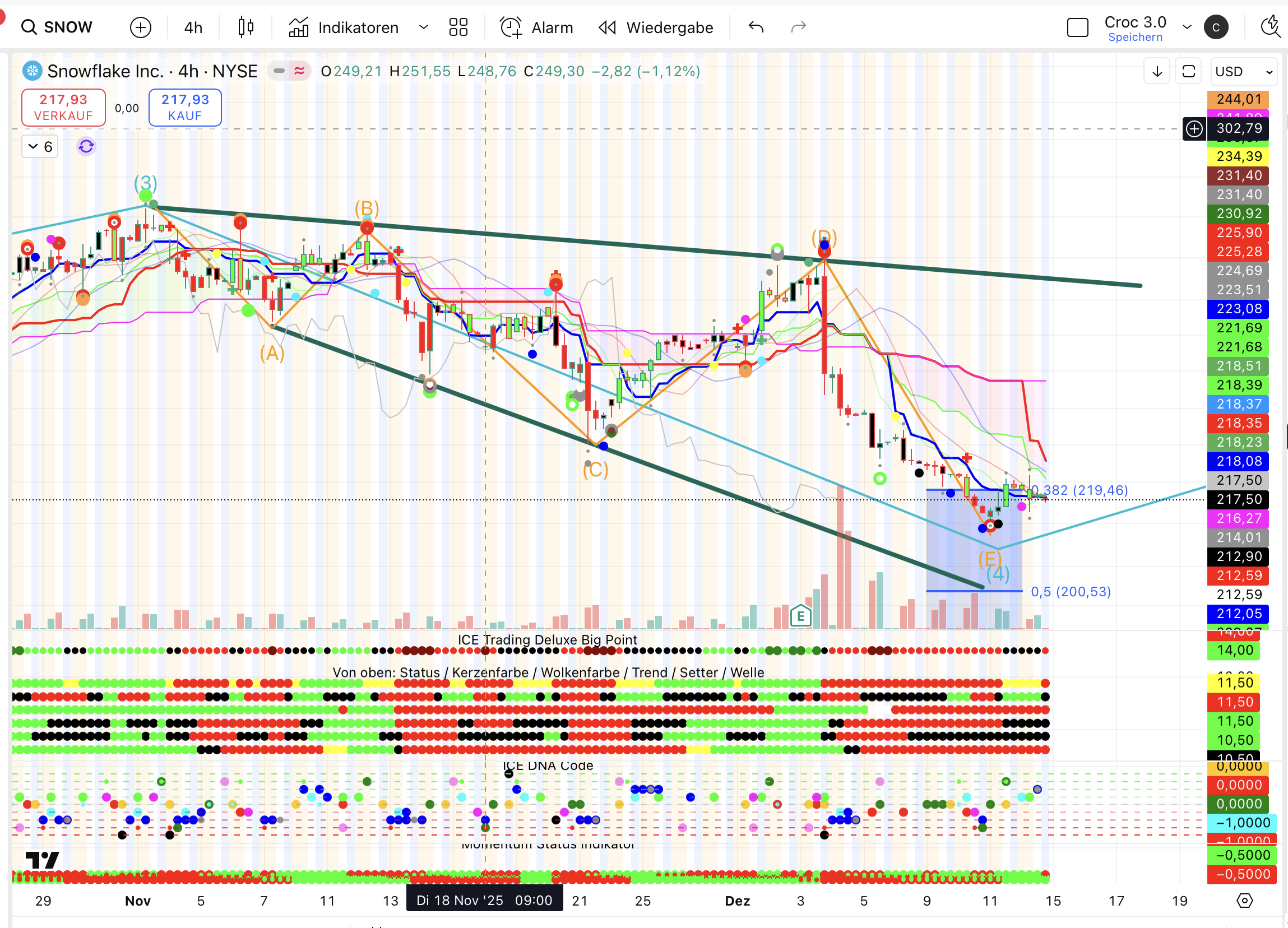Click the 217,93 Kauf buy button
Image resolution: width=1288 pixels, height=928 pixels.
(184, 107)
